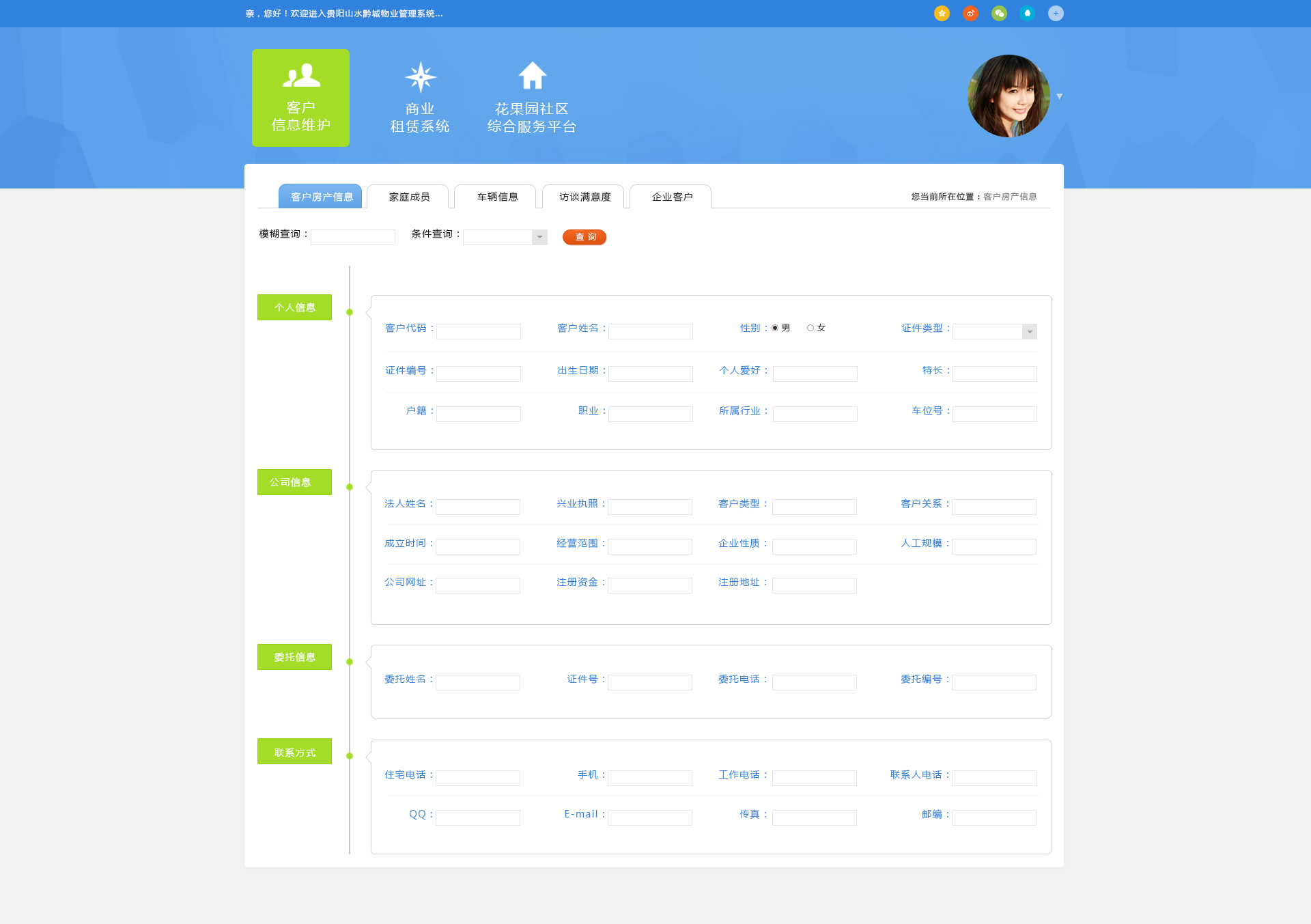Switch to the 家庭成员 tab
1311x924 pixels.
(x=408, y=197)
